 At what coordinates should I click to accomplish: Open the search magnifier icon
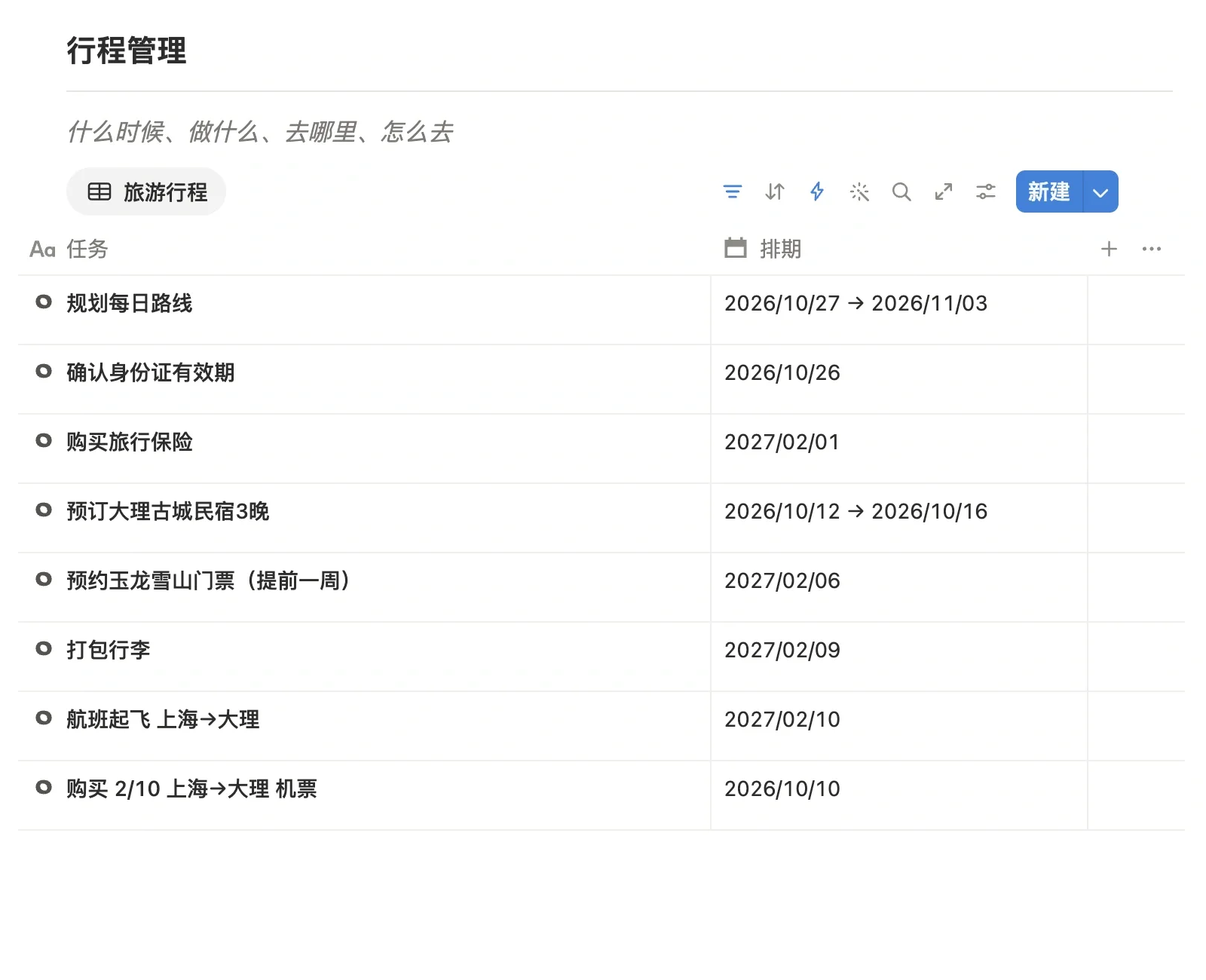pyautogui.click(x=901, y=191)
